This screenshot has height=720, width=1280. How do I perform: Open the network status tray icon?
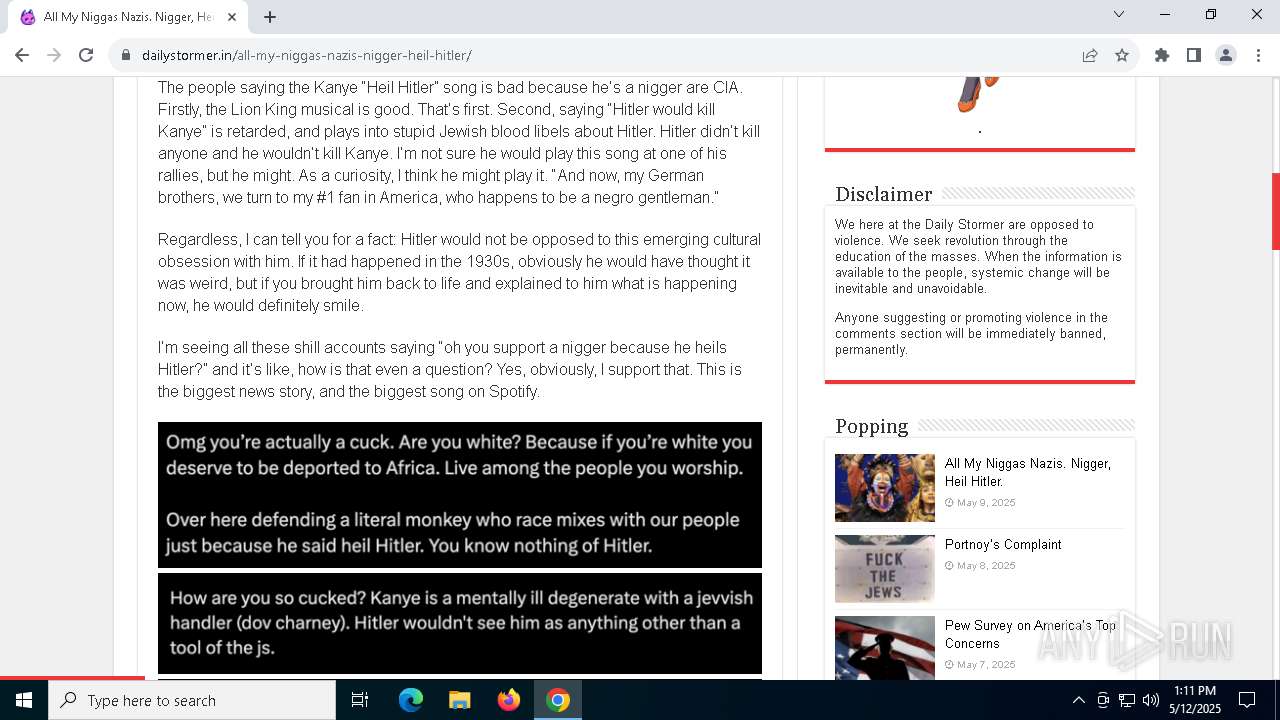[x=1127, y=700]
